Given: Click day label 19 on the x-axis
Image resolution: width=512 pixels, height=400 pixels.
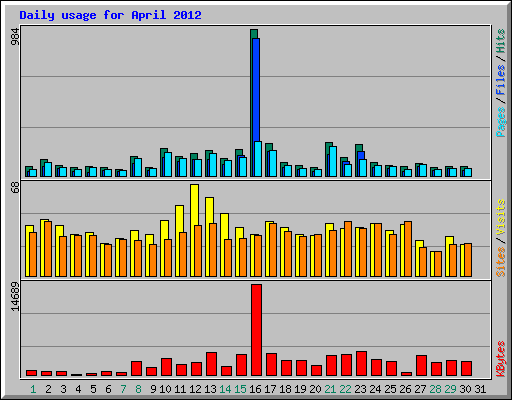Looking at the screenshot, I should point(300,389).
